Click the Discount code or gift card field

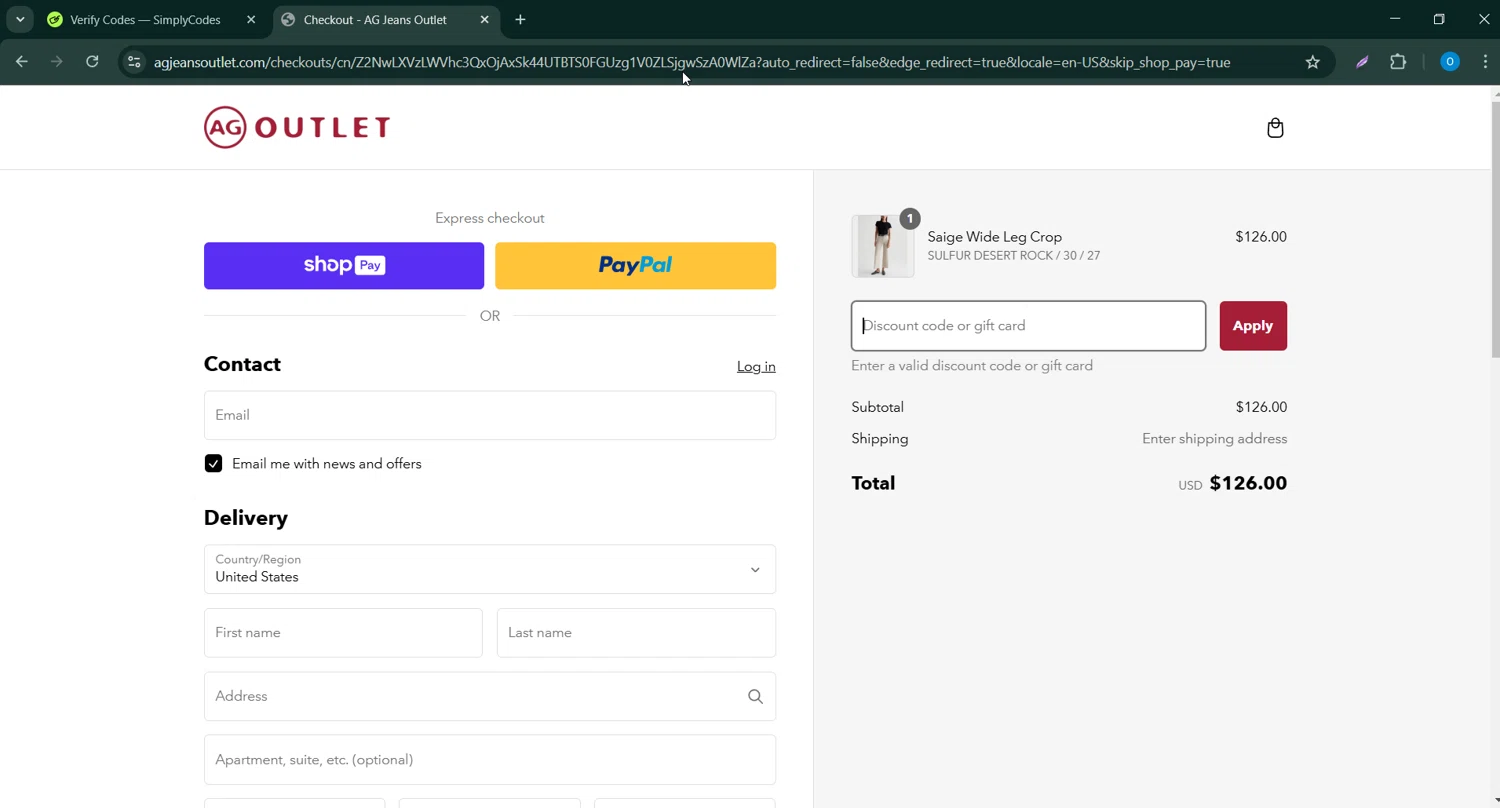pos(1028,326)
